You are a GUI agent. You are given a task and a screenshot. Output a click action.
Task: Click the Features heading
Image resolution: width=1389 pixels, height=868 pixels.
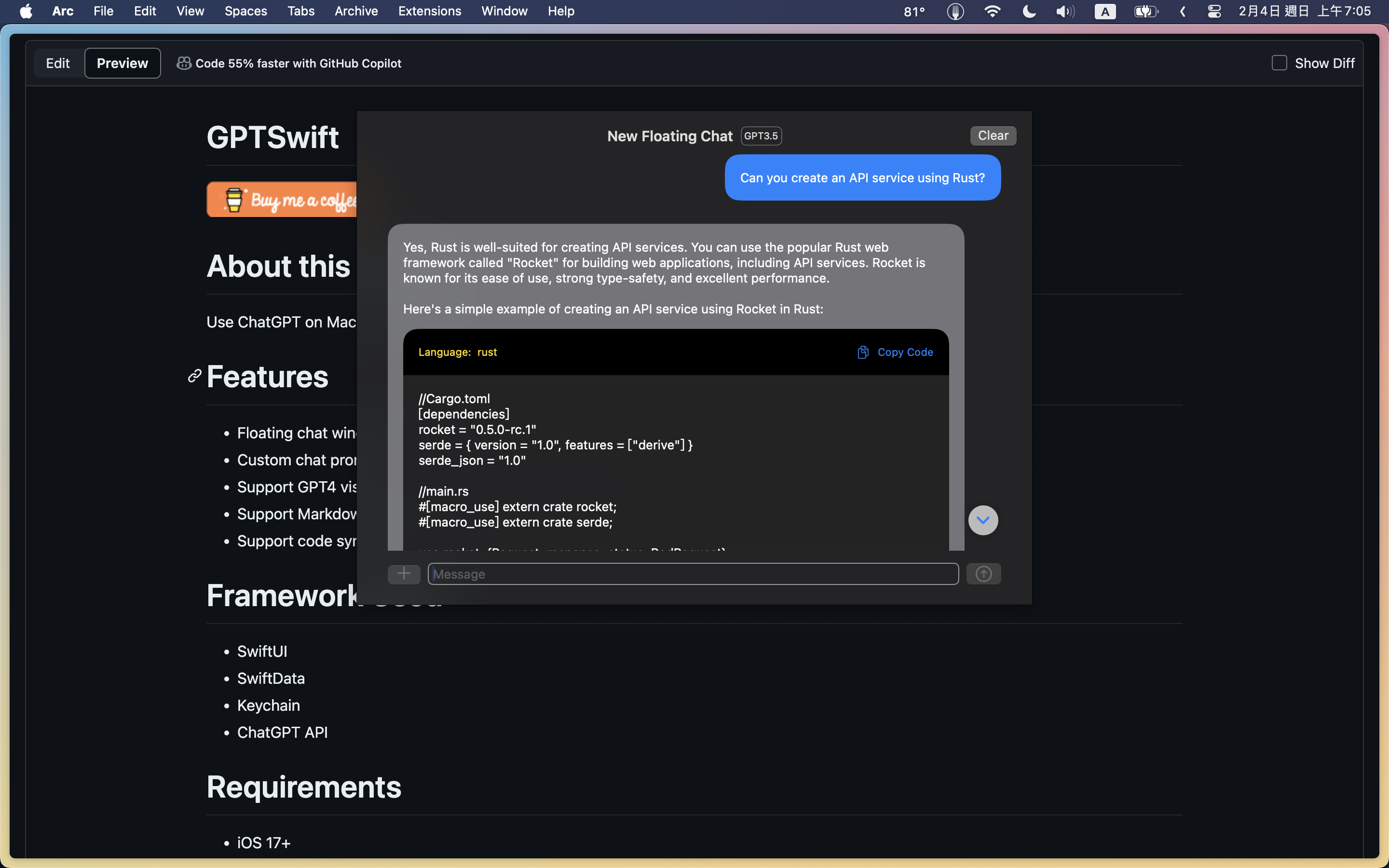268,377
